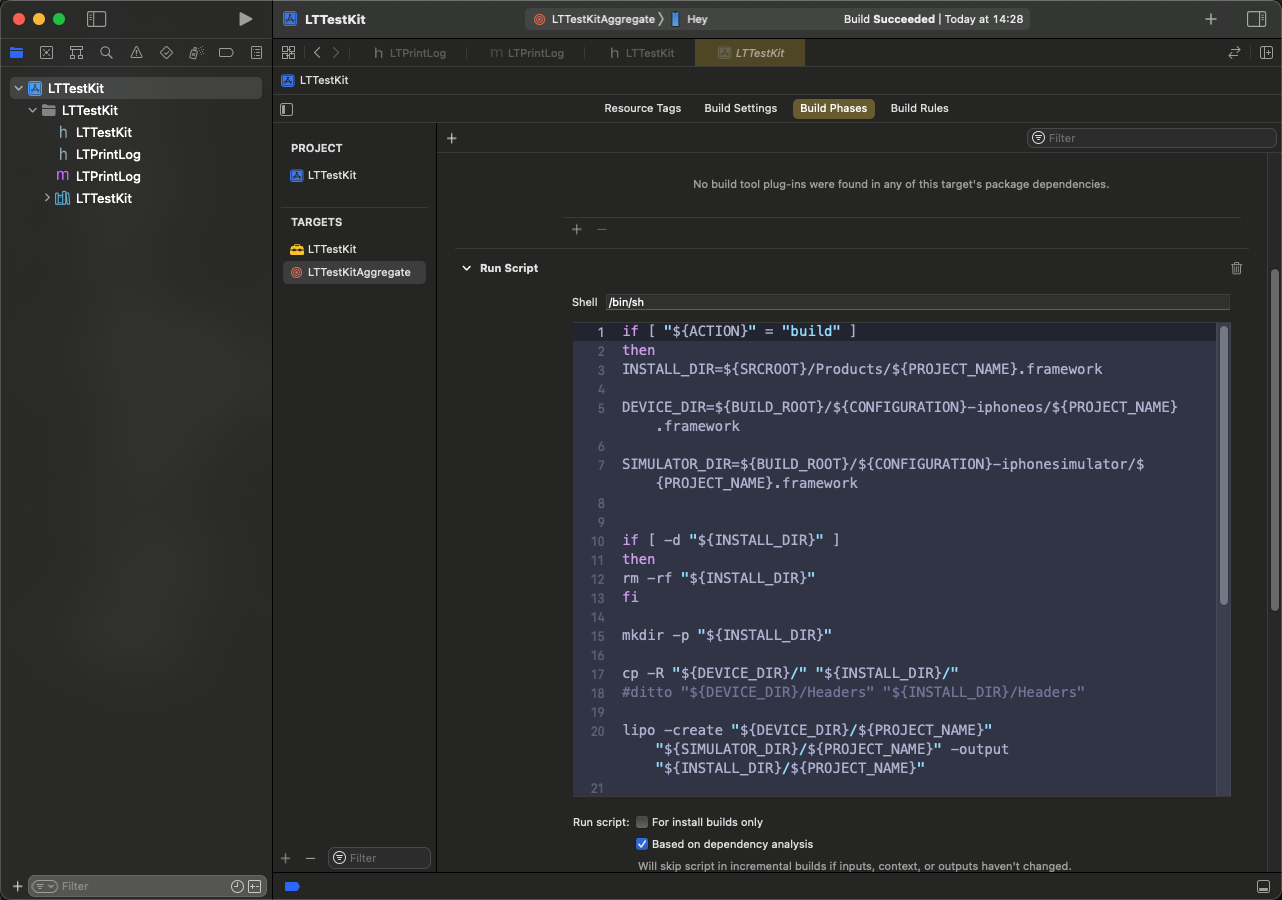Open the Test navigator diamond icon
This screenshot has height=900, width=1282.
coord(166,52)
